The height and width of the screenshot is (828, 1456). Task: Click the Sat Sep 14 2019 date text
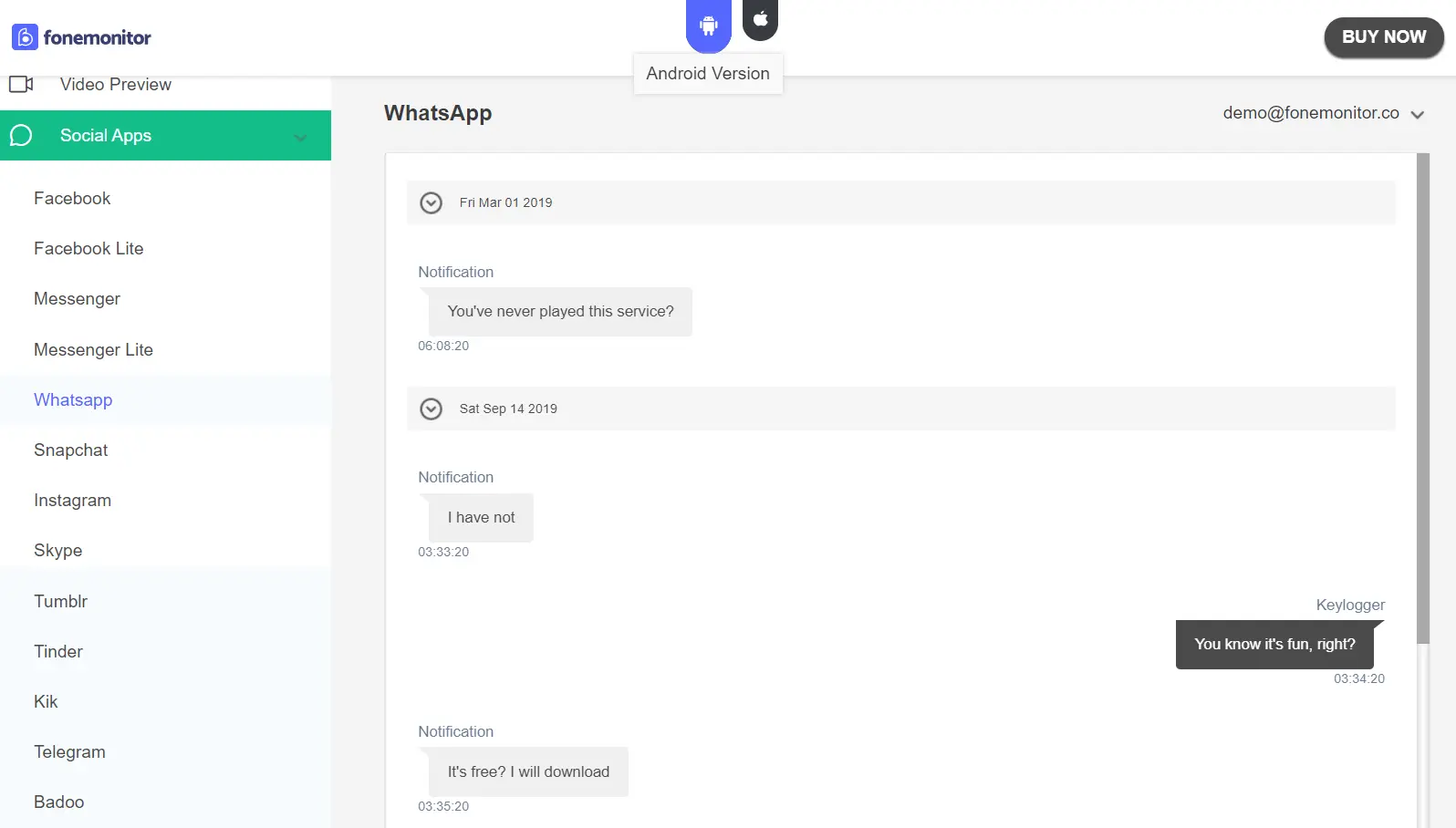click(508, 409)
